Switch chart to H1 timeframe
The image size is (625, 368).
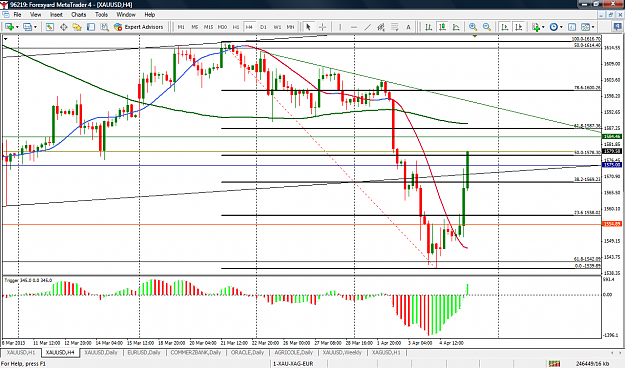[x=236, y=27]
